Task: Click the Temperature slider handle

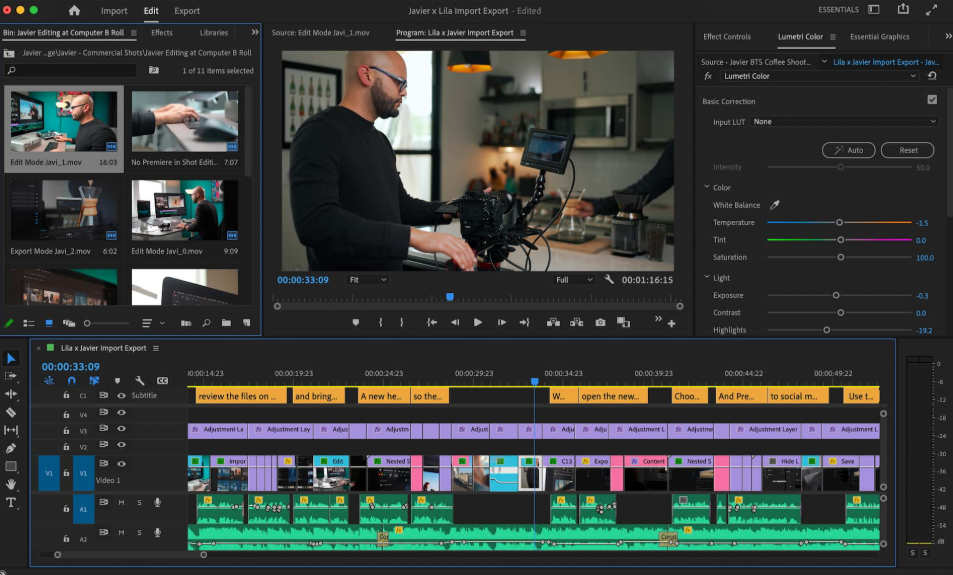Action: pos(839,223)
